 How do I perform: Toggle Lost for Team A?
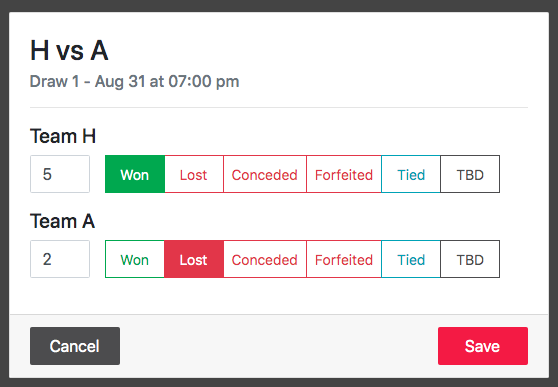tap(194, 259)
